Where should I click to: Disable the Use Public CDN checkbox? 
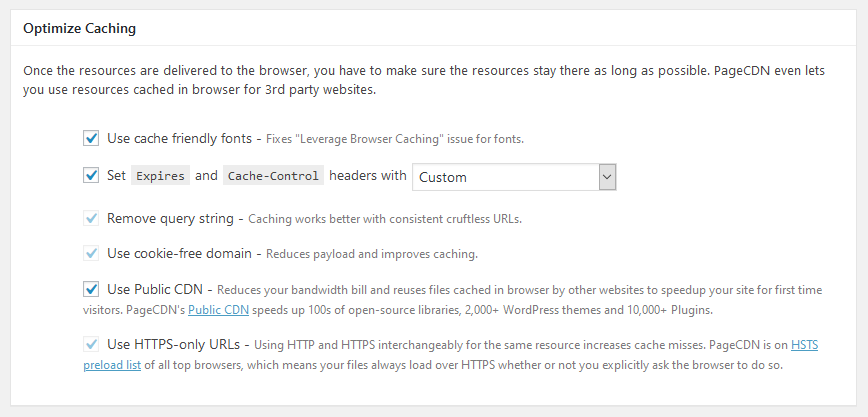(91, 290)
